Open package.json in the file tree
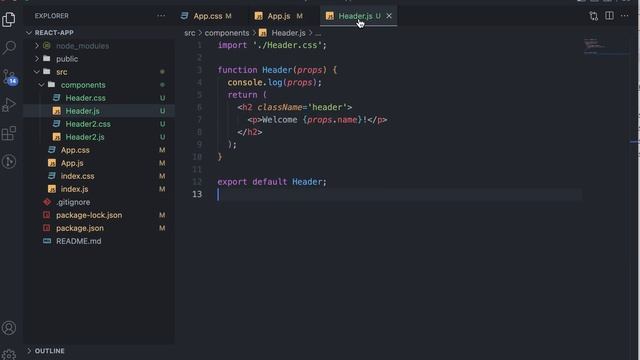This screenshot has width=640, height=360. point(80,228)
